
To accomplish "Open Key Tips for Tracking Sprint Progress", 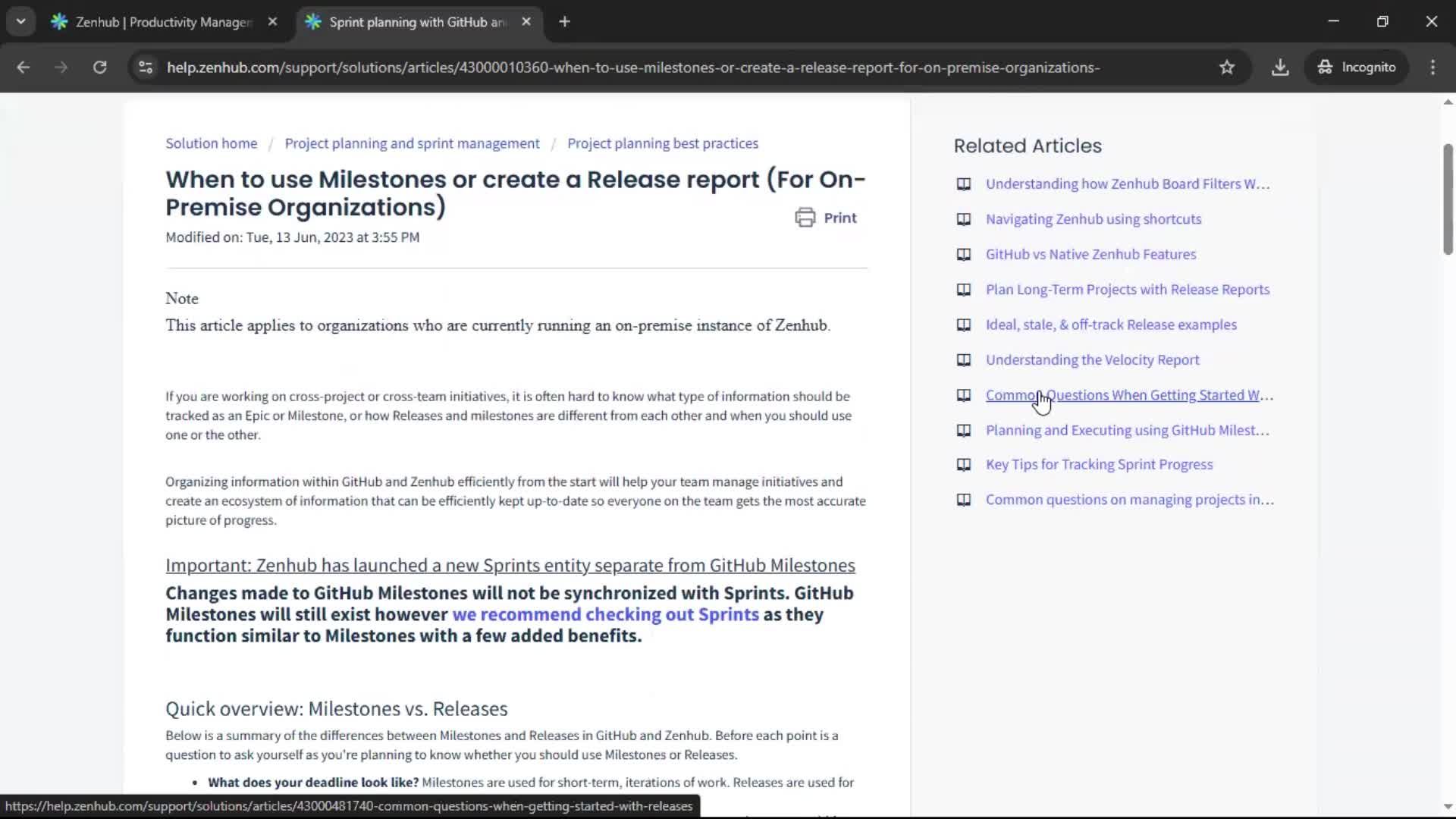I will pos(1098,464).
